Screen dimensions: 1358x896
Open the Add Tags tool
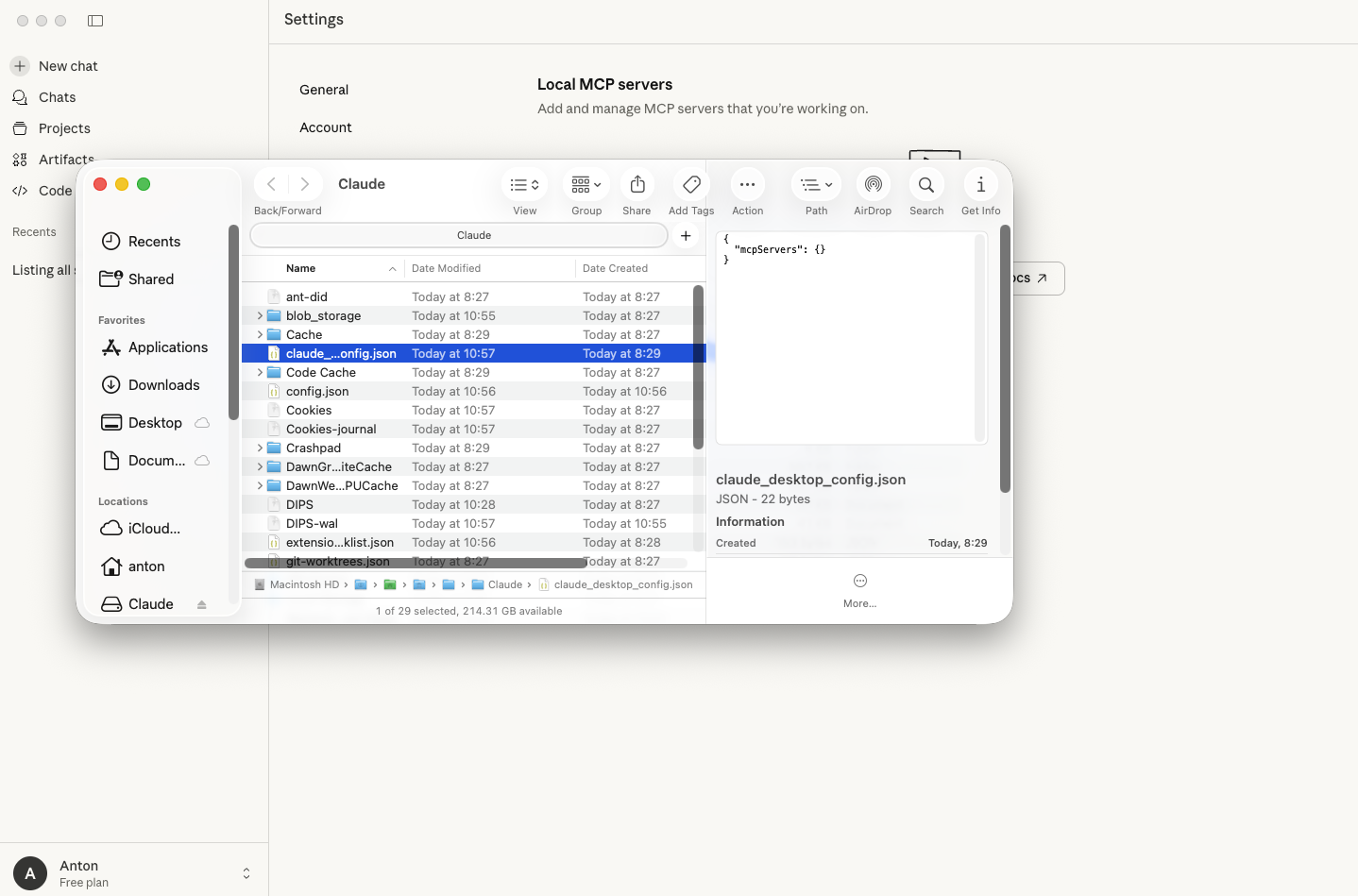coord(691,185)
